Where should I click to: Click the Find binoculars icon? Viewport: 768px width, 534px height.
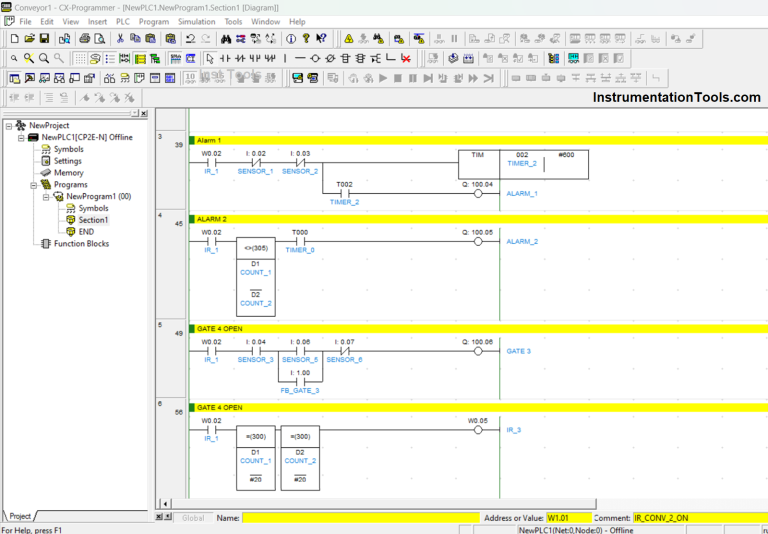(x=226, y=39)
